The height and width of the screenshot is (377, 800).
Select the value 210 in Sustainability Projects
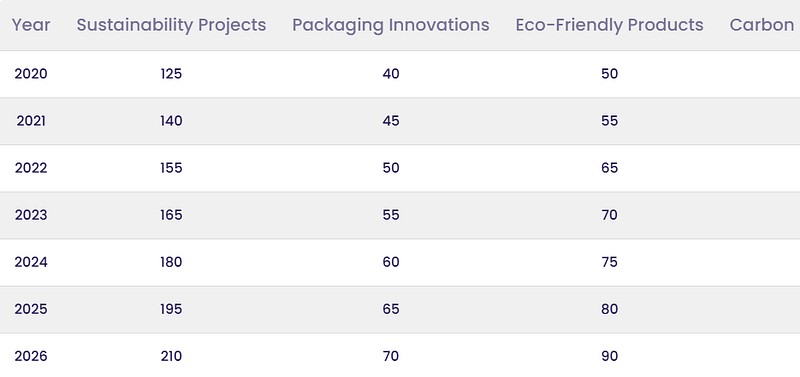click(171, 356)
